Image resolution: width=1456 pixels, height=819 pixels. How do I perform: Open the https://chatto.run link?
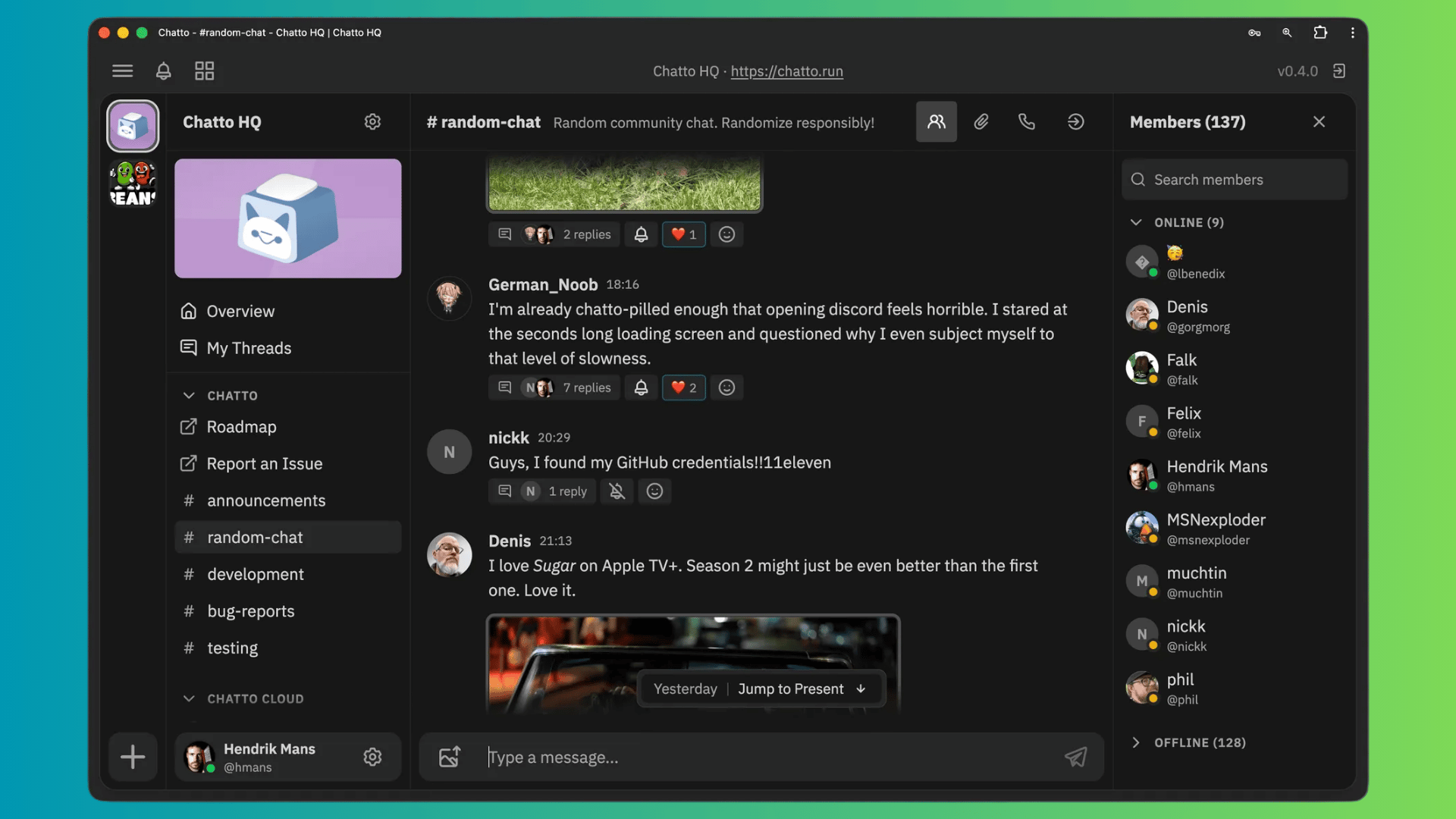pos(786,71)
